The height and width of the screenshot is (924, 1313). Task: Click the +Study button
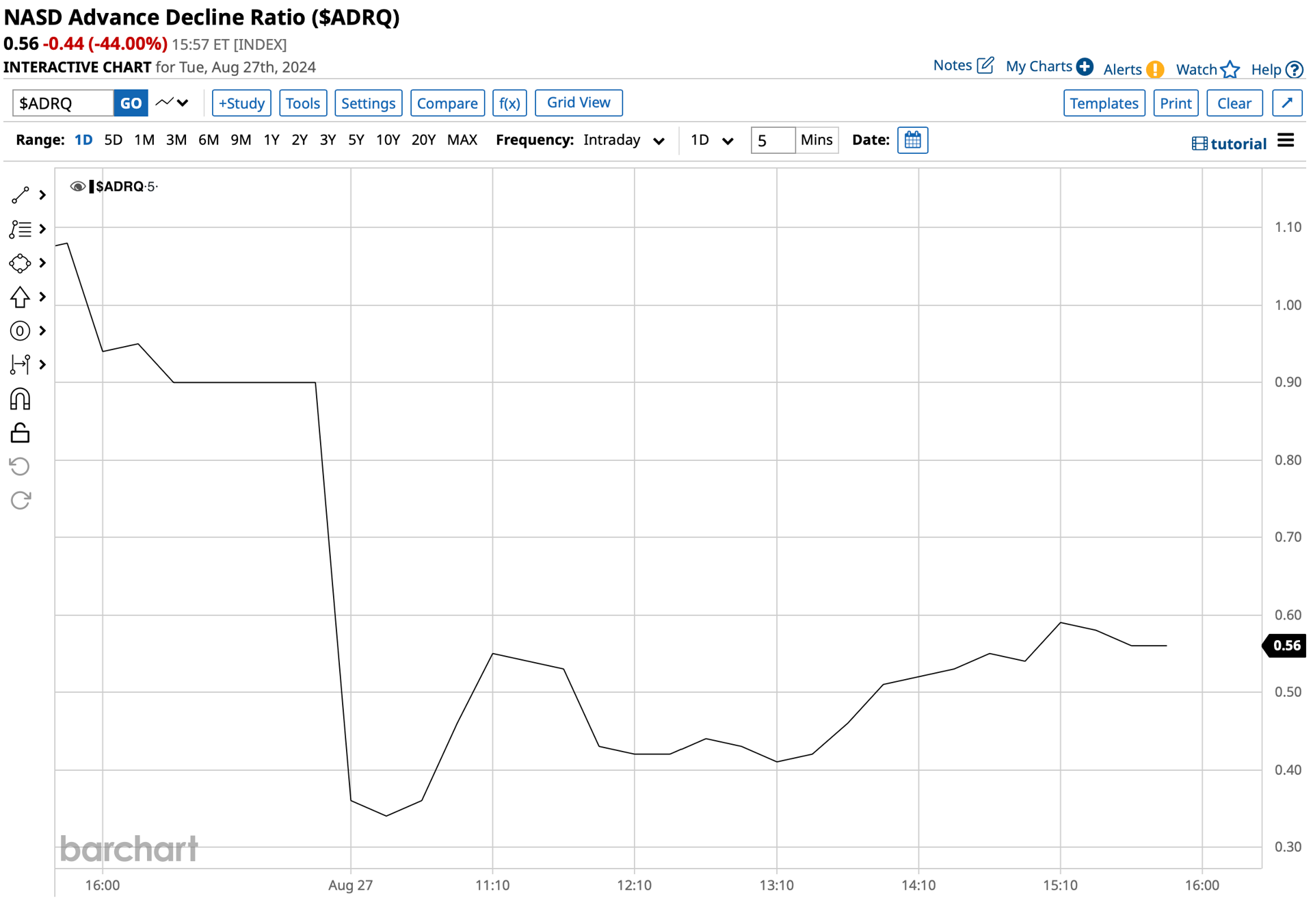tap(241, 103)
